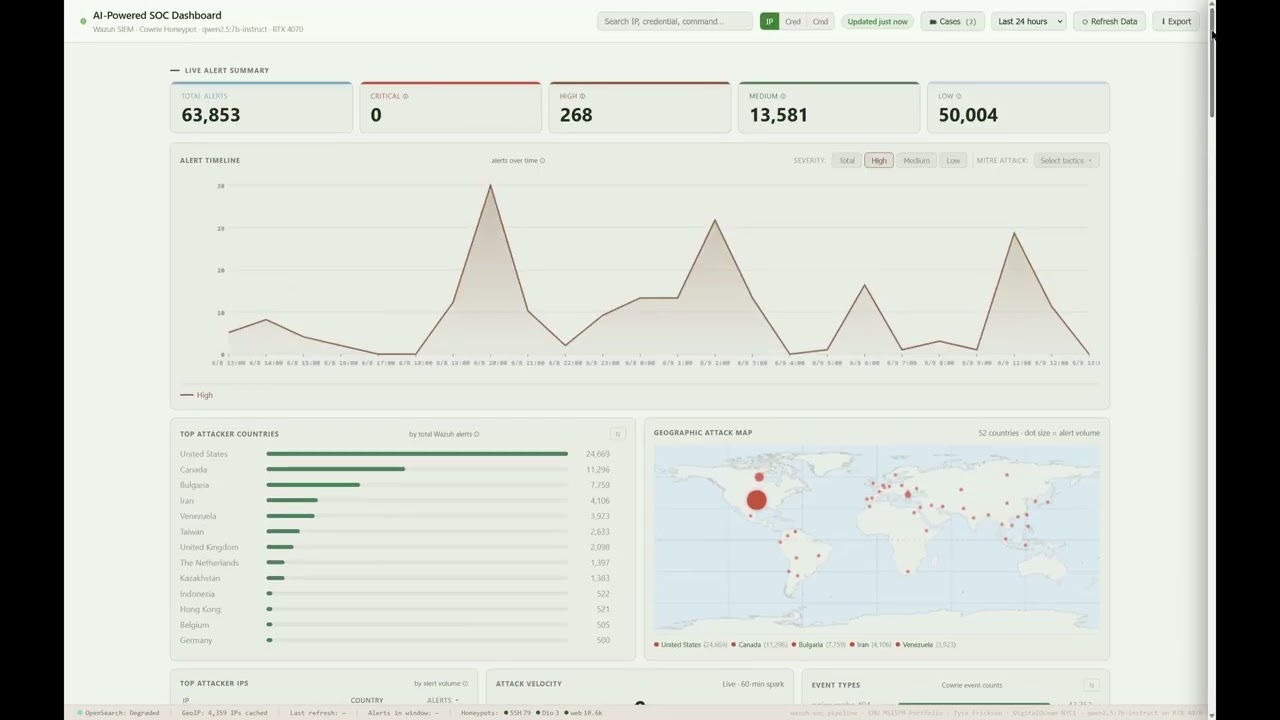Screen dimensions: 1280x720
Task: Open the Total Alerts card
Action: (x=261, y=107)
